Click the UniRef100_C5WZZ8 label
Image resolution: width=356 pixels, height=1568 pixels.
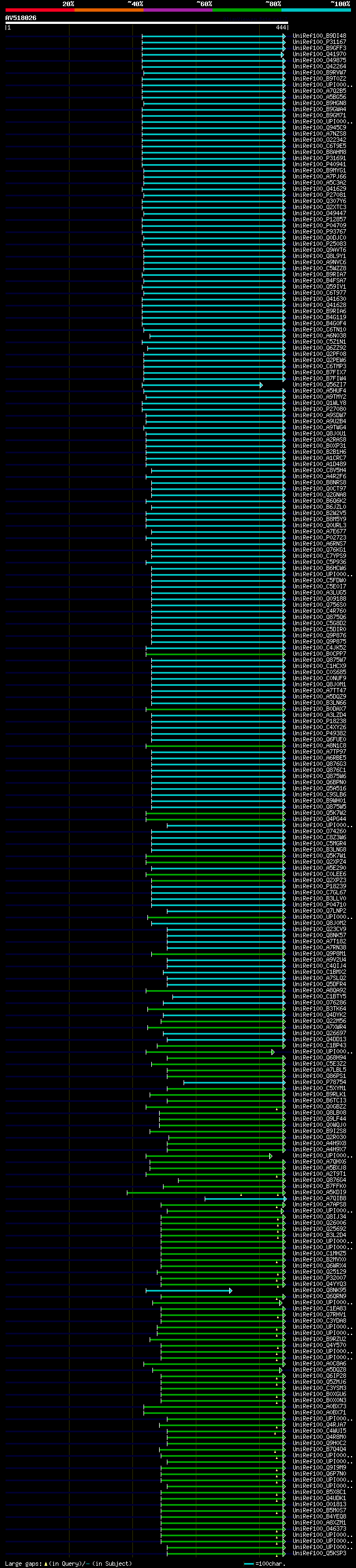point(319,269)
